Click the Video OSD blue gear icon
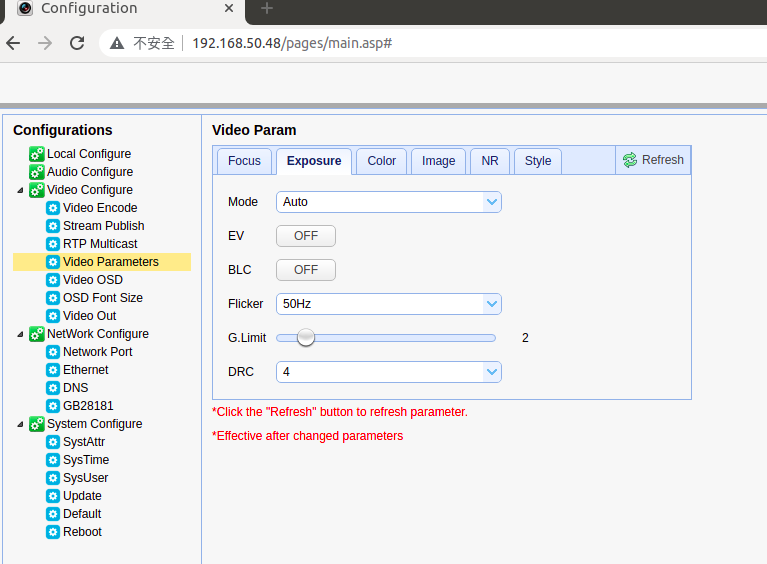Viewport: 767px width, 564px height. click(53, 280)
